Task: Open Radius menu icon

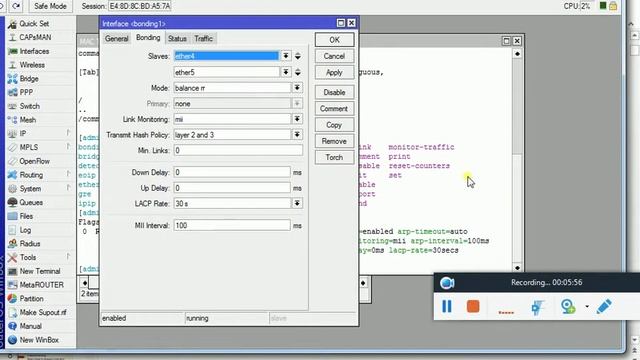Action: coord(13,244)
